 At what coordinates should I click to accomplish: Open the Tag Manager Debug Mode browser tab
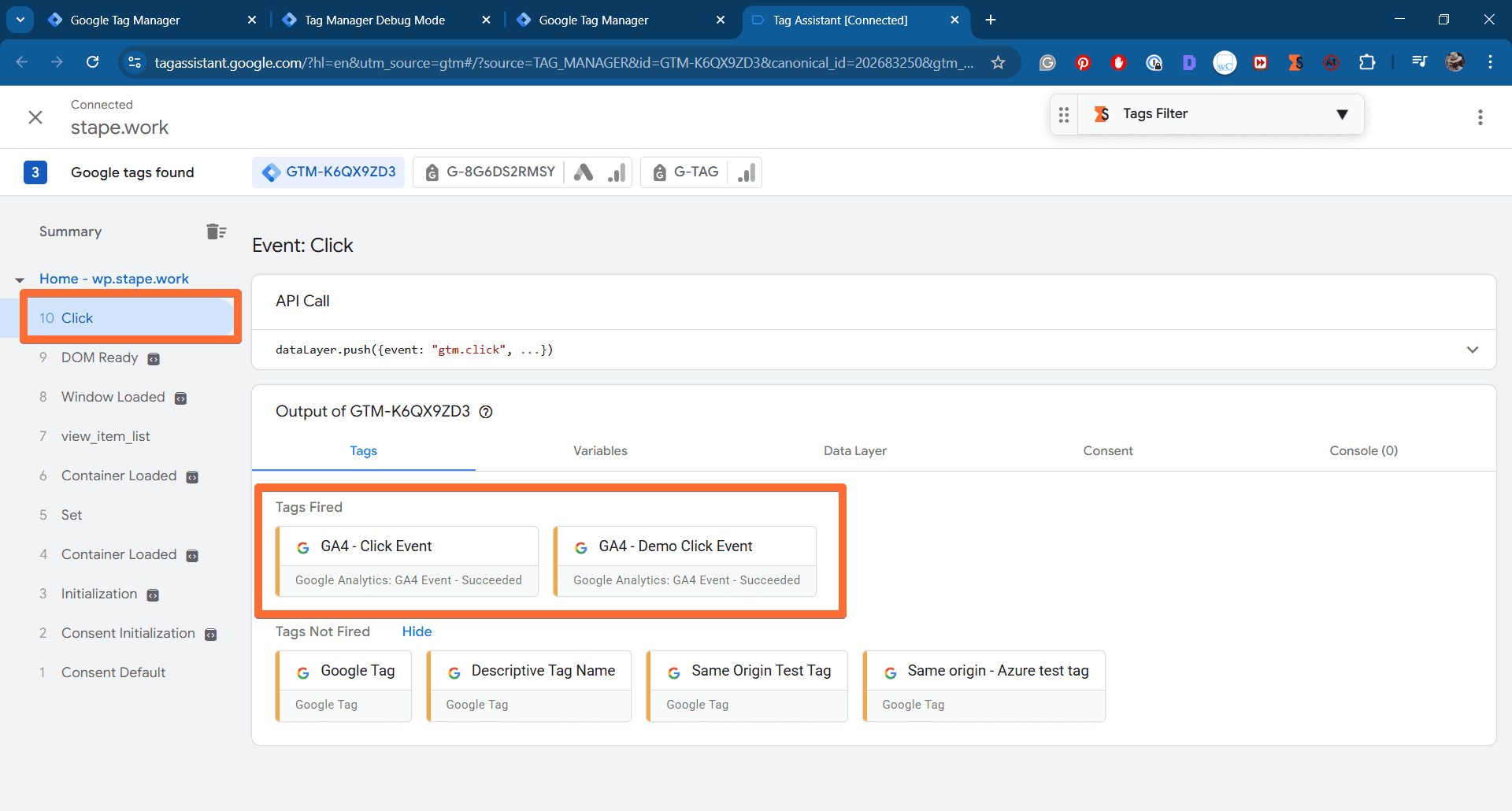(x=374, y=20)
